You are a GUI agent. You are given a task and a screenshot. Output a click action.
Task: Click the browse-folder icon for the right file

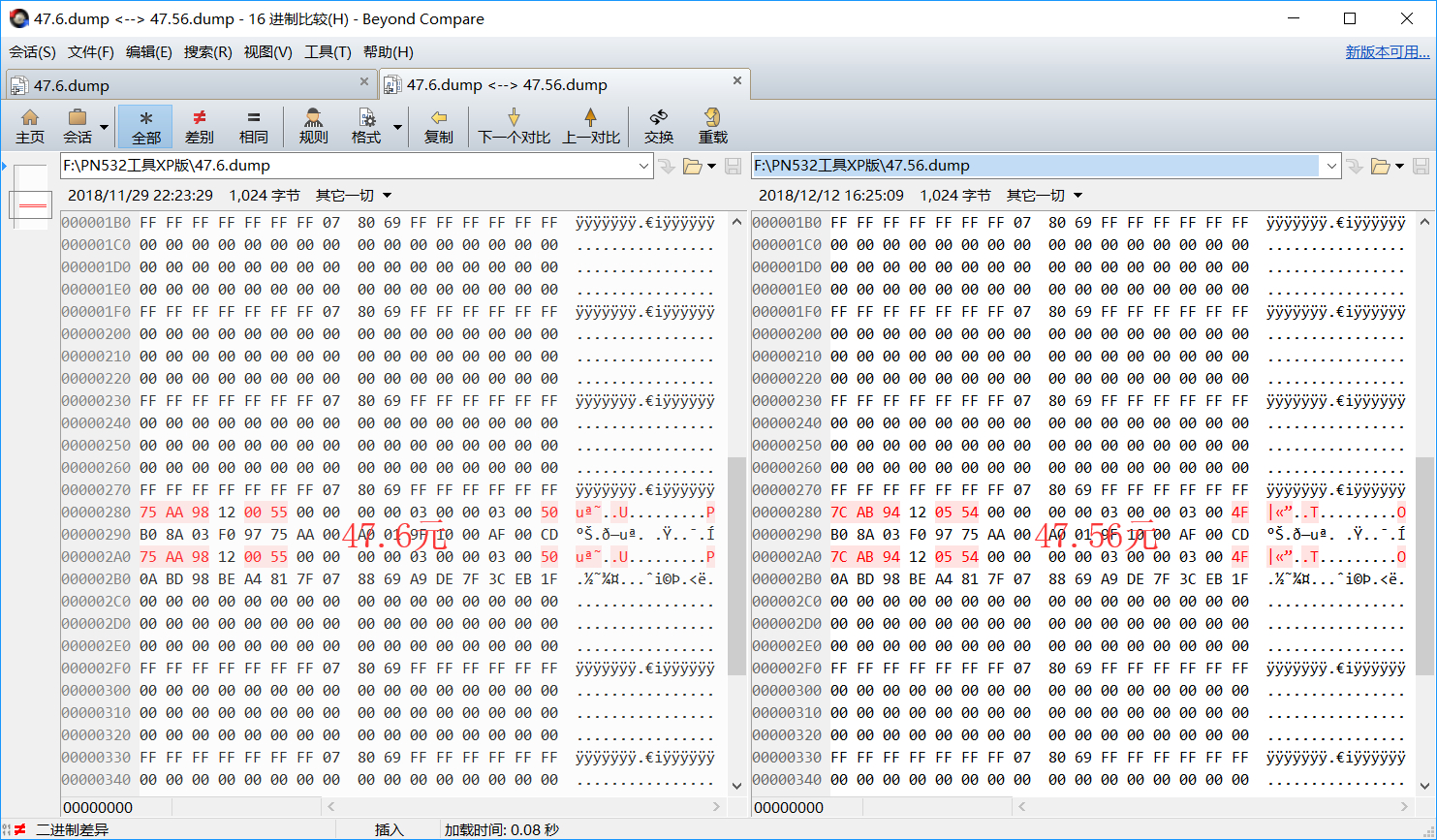click(x=1380, y=166)
